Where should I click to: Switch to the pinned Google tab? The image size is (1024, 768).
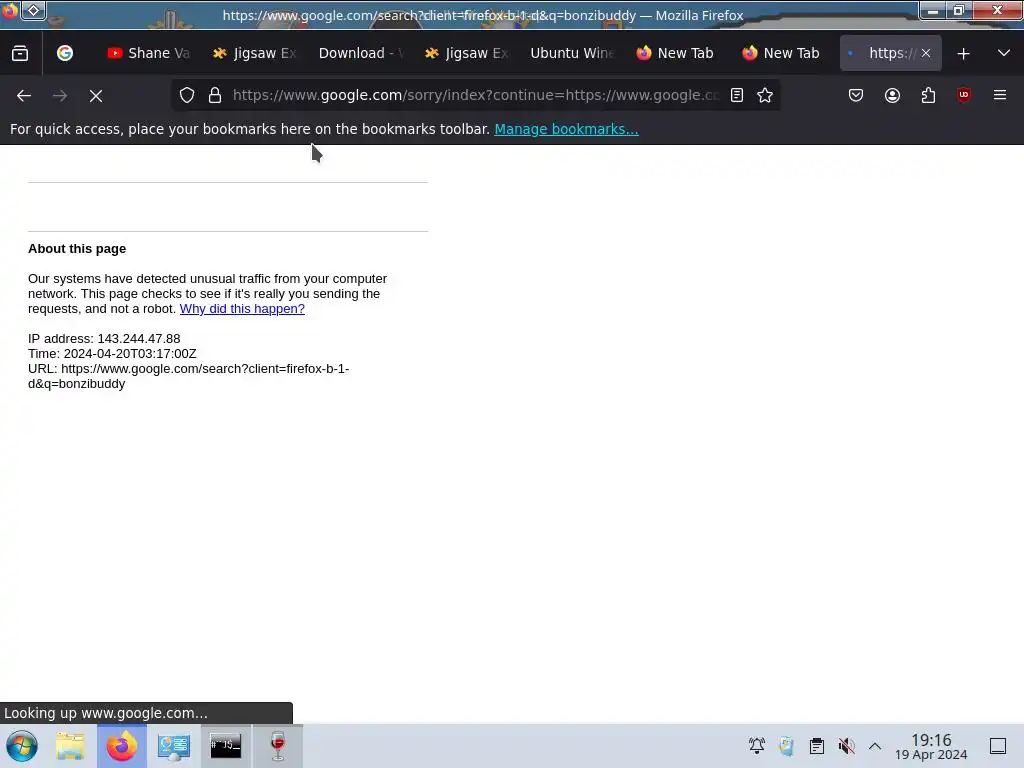click(65, 54)
